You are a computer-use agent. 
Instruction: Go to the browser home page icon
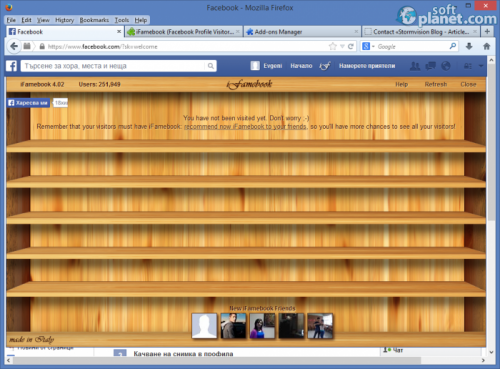(487, 46)
